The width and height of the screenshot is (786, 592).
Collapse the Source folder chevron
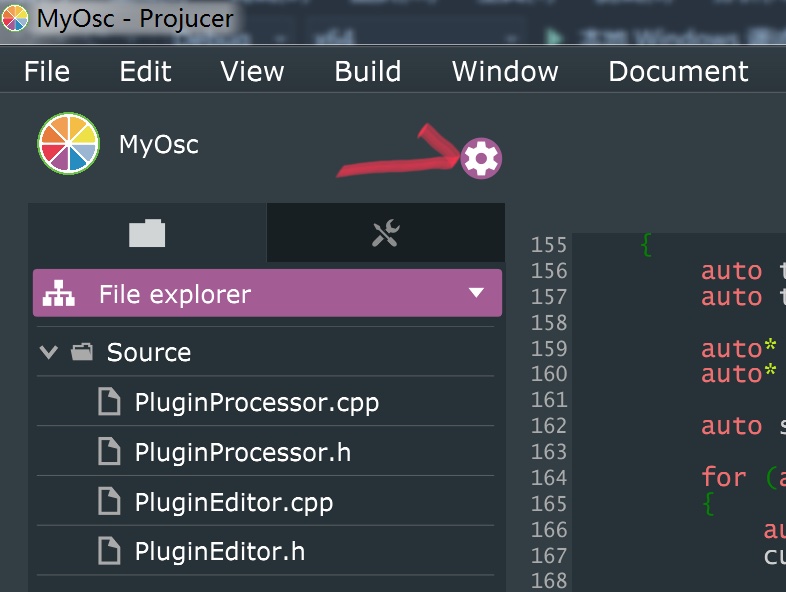tap(47, 352)
